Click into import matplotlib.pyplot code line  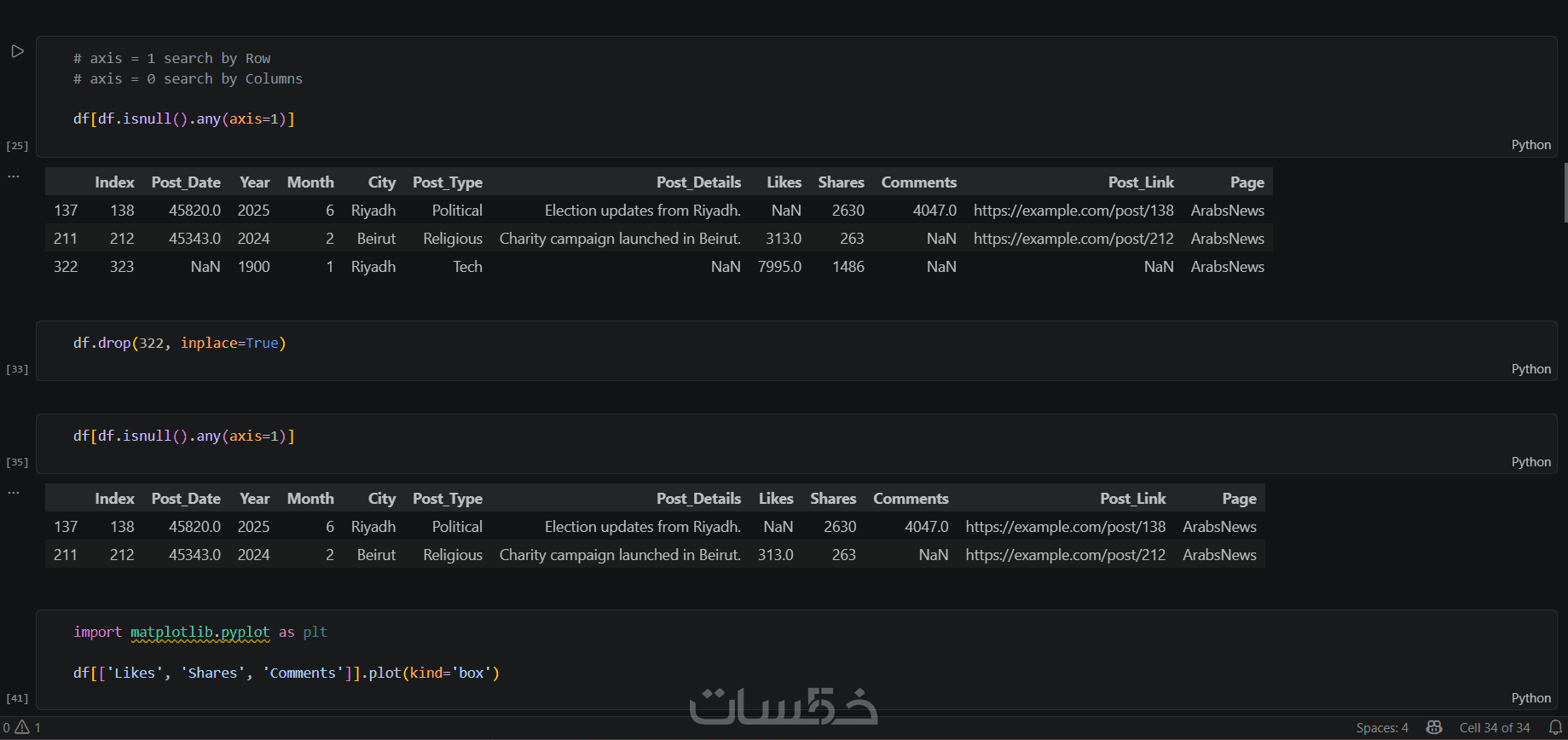click(200, 632)
